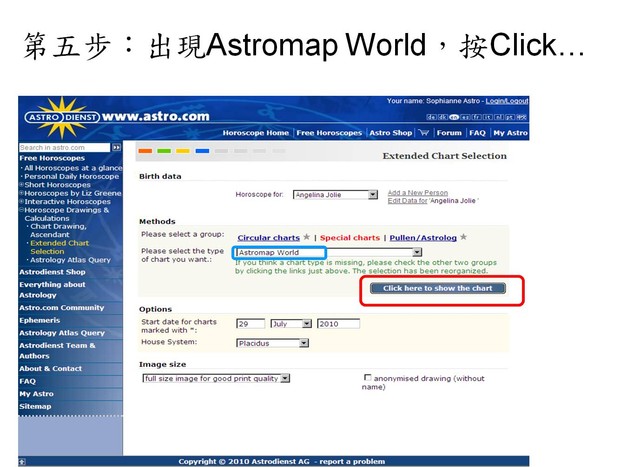640x467 pixels.
Task: Expand Short Horoscopes in sidebar
Action: pyautogui.click(x=21, y=185)
